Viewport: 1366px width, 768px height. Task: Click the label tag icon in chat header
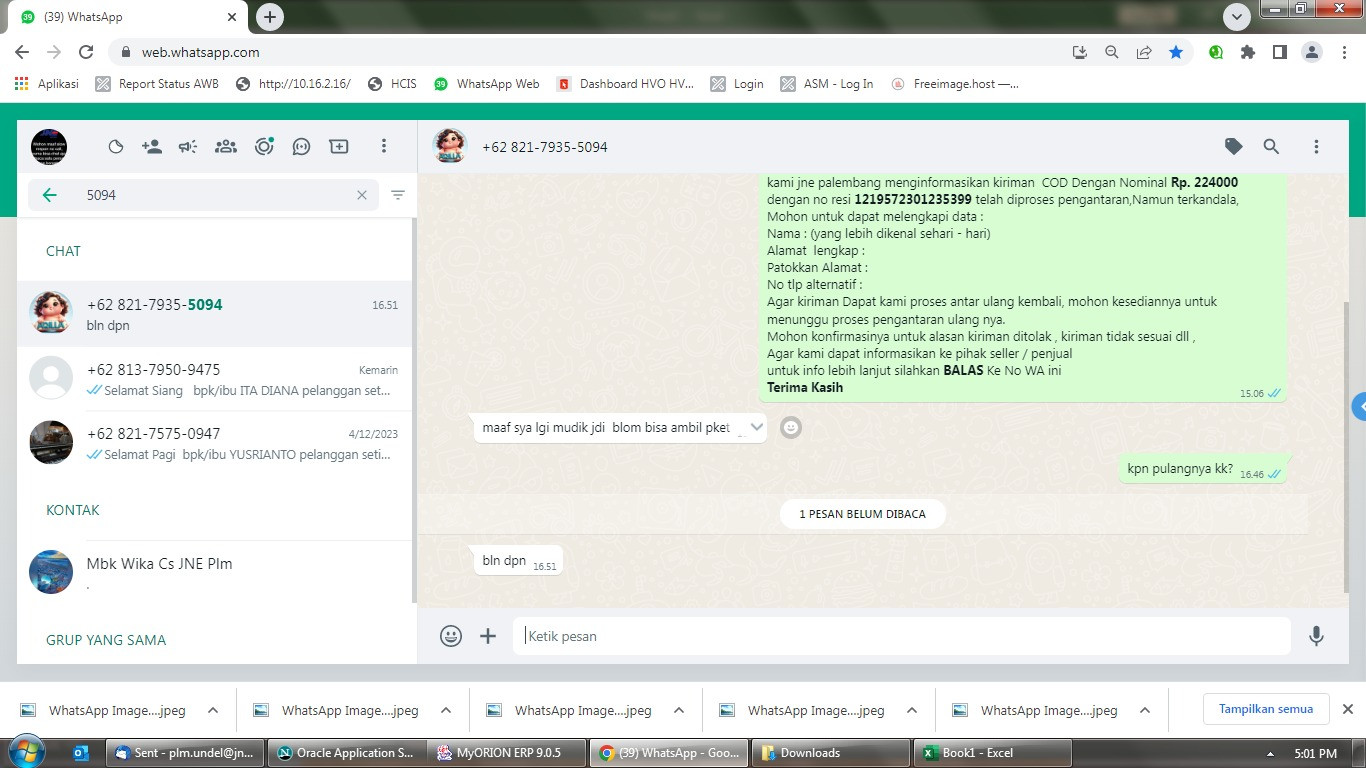click(x=1234, y=147)
